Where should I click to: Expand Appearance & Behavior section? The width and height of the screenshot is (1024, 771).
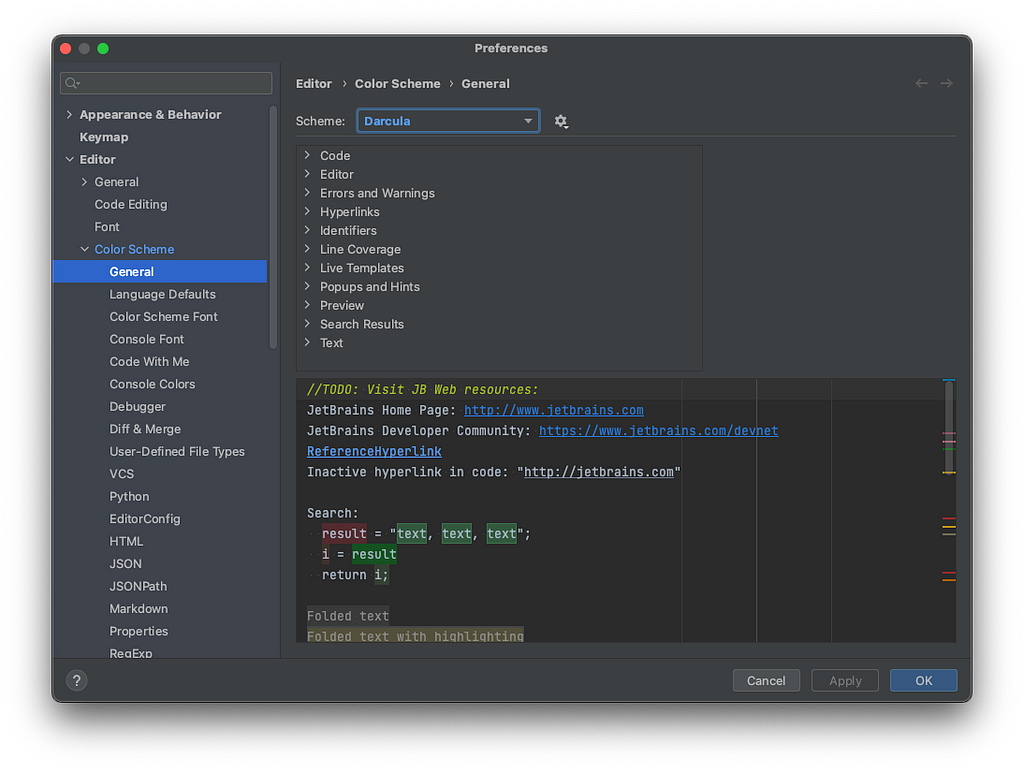pos(69,114)
